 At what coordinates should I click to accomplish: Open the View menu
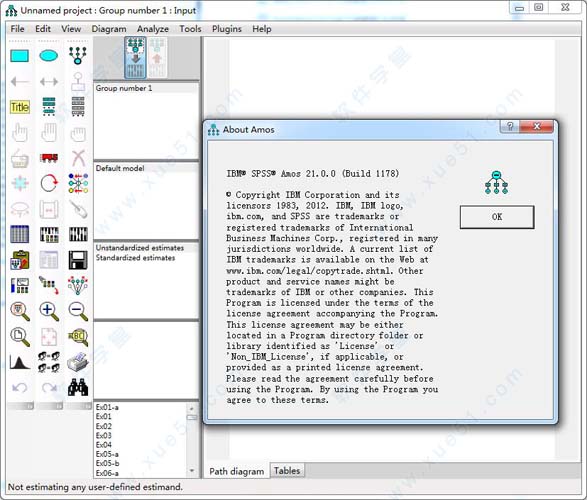point(71,29)
